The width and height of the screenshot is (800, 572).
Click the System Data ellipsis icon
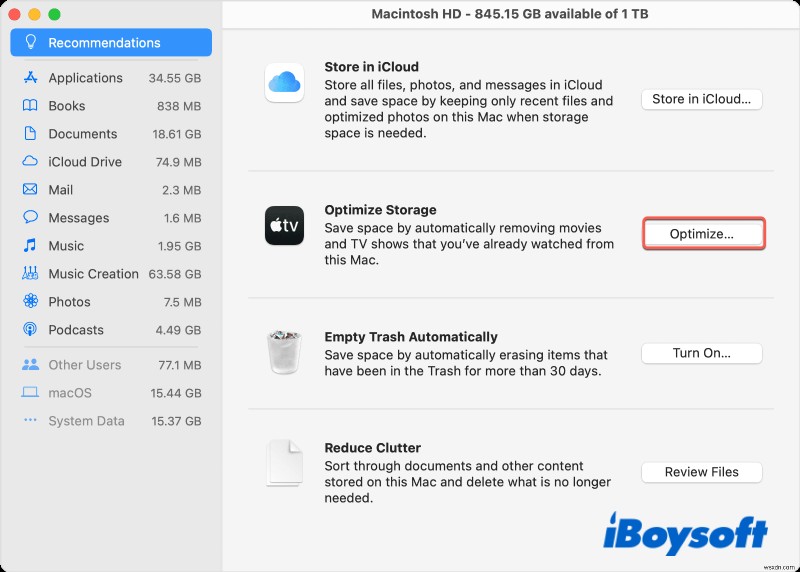30,420
